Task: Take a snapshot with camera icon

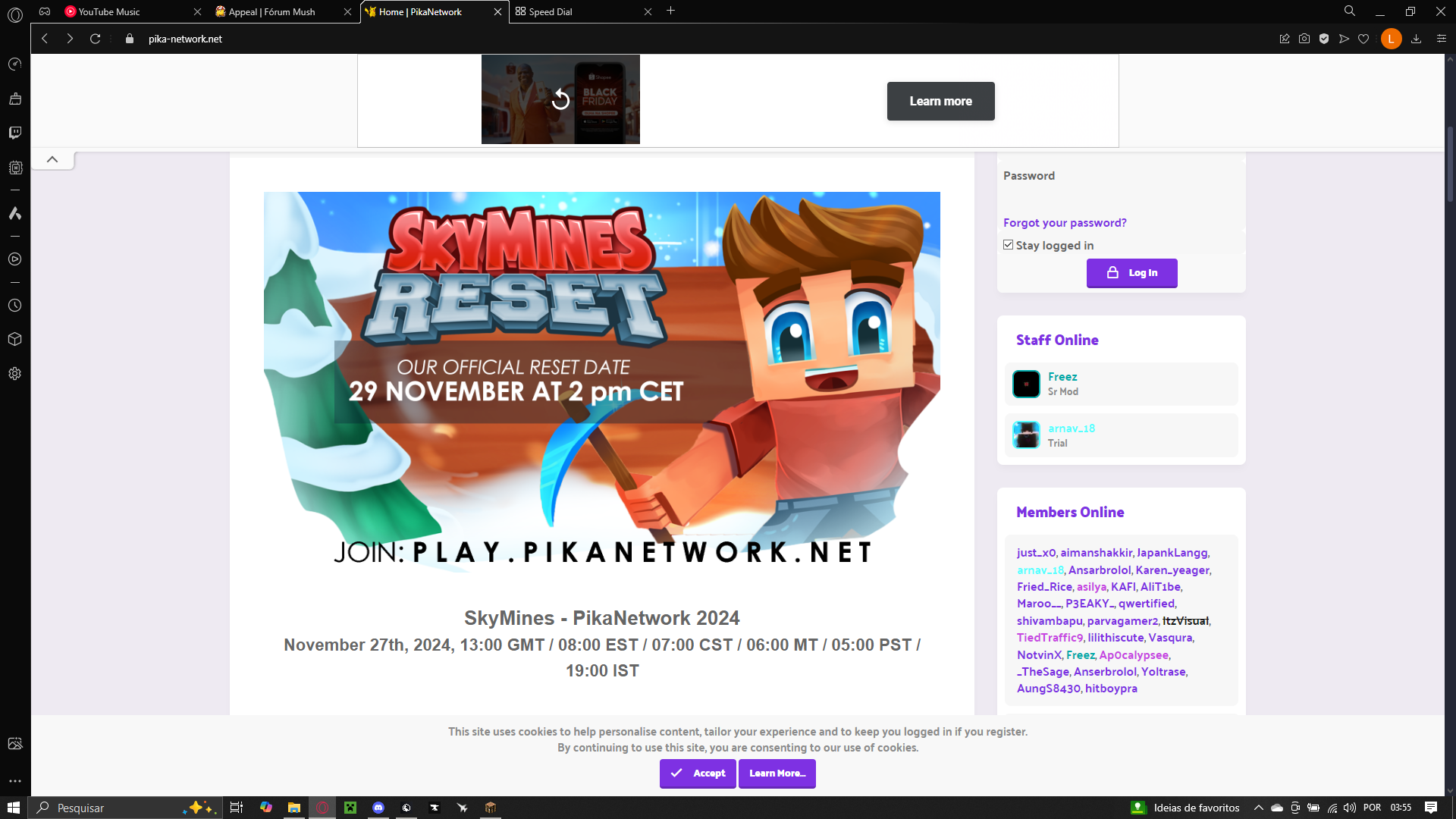Action: click(x=1304, y=39)
